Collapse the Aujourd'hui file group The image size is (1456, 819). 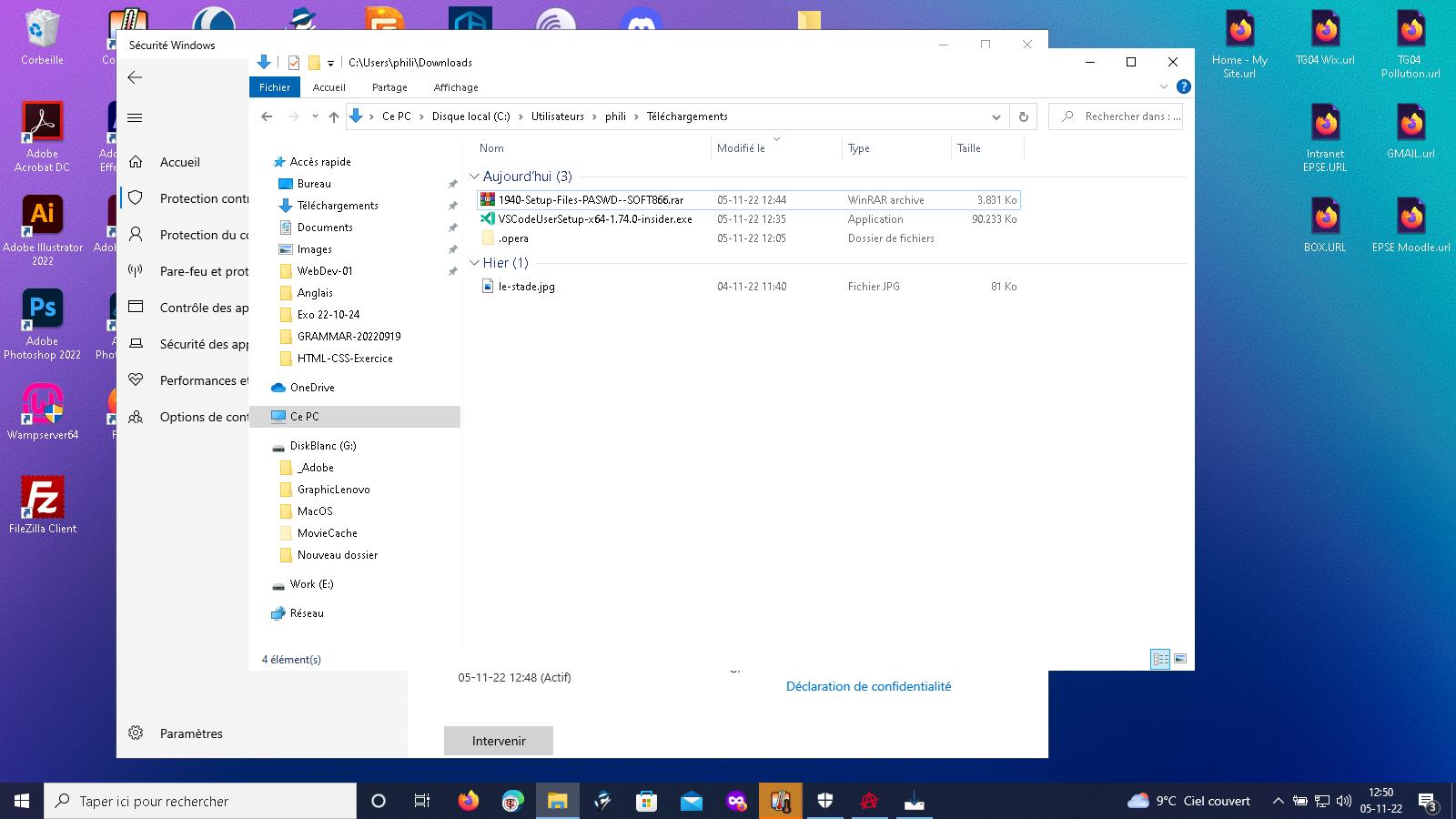click(x=474, y=177)
